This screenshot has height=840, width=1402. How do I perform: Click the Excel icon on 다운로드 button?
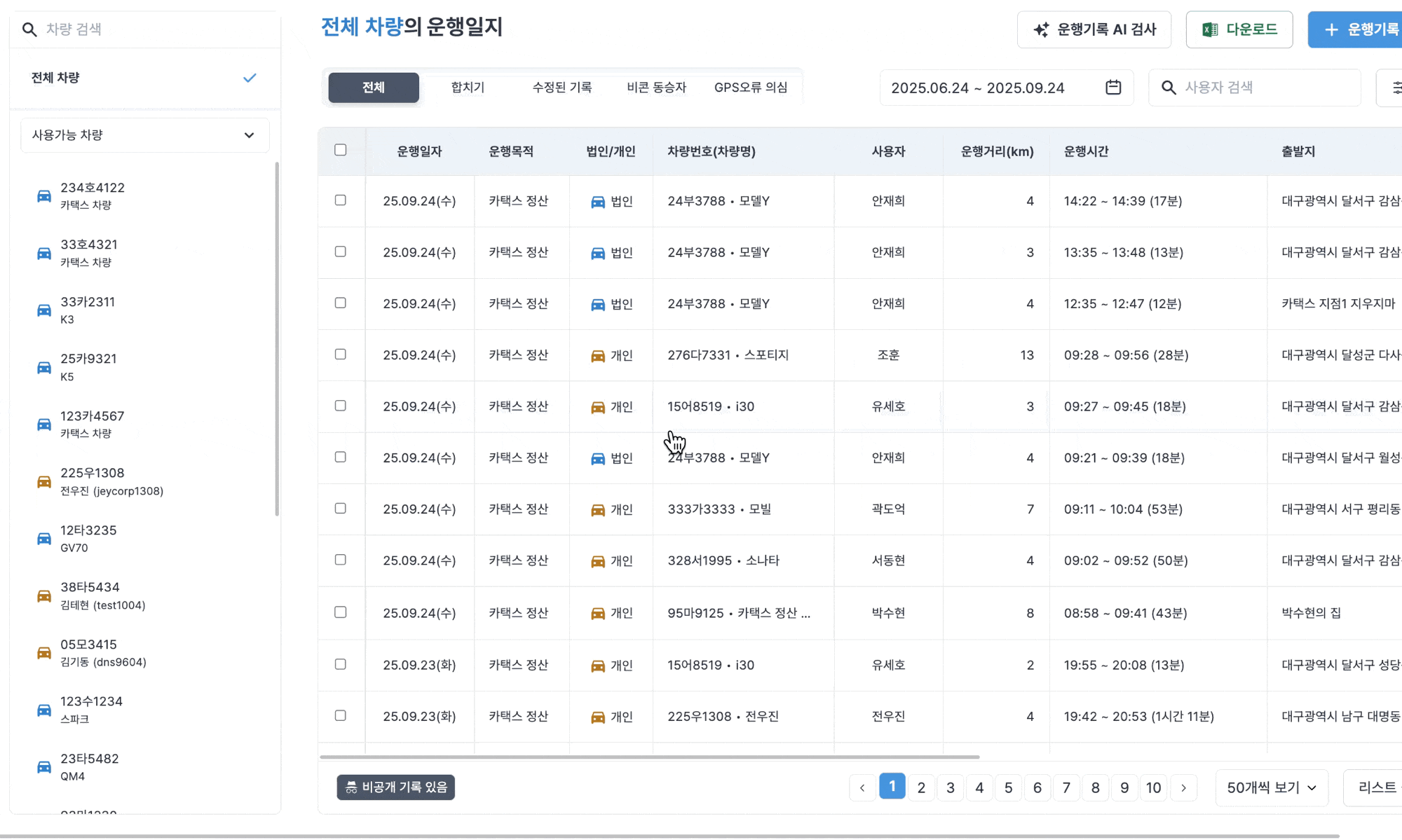pos(1210,29)
